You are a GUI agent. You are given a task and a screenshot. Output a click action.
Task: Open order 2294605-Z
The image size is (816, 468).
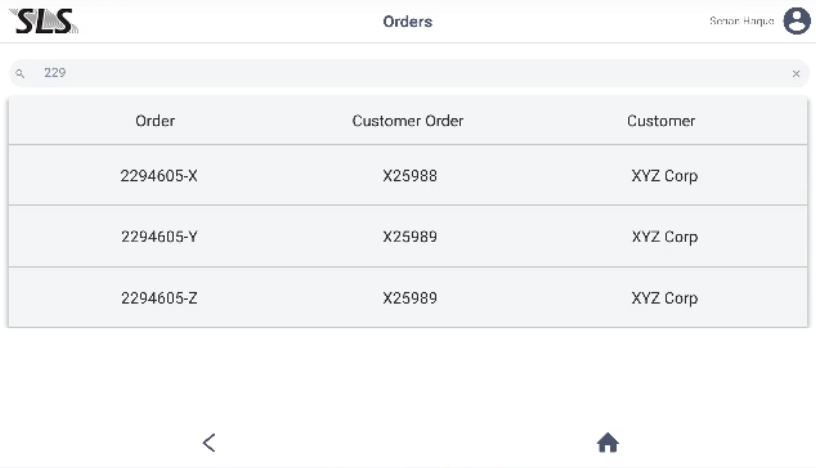159,298
